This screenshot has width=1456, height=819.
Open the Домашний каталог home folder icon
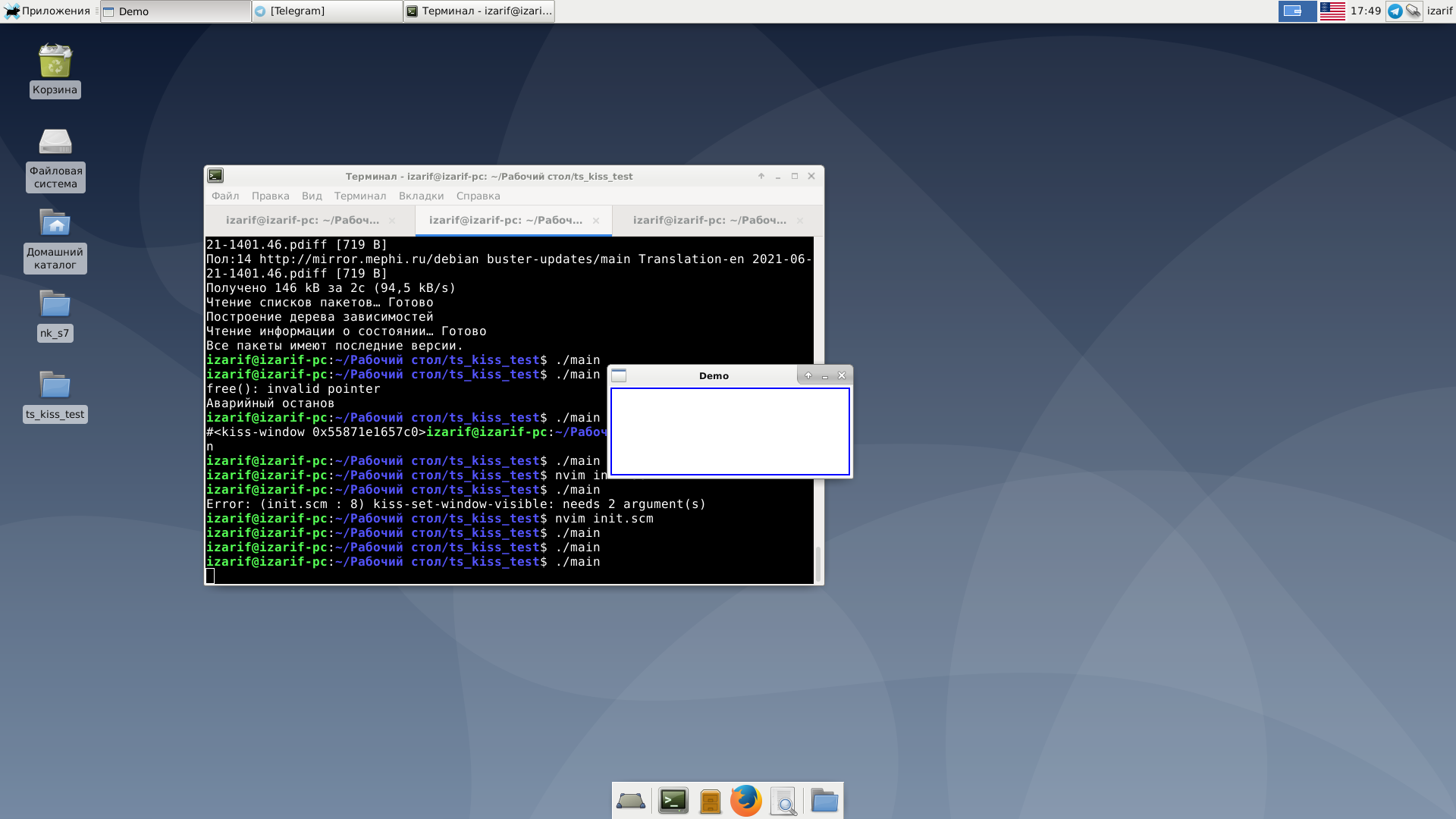coord(55,222)
